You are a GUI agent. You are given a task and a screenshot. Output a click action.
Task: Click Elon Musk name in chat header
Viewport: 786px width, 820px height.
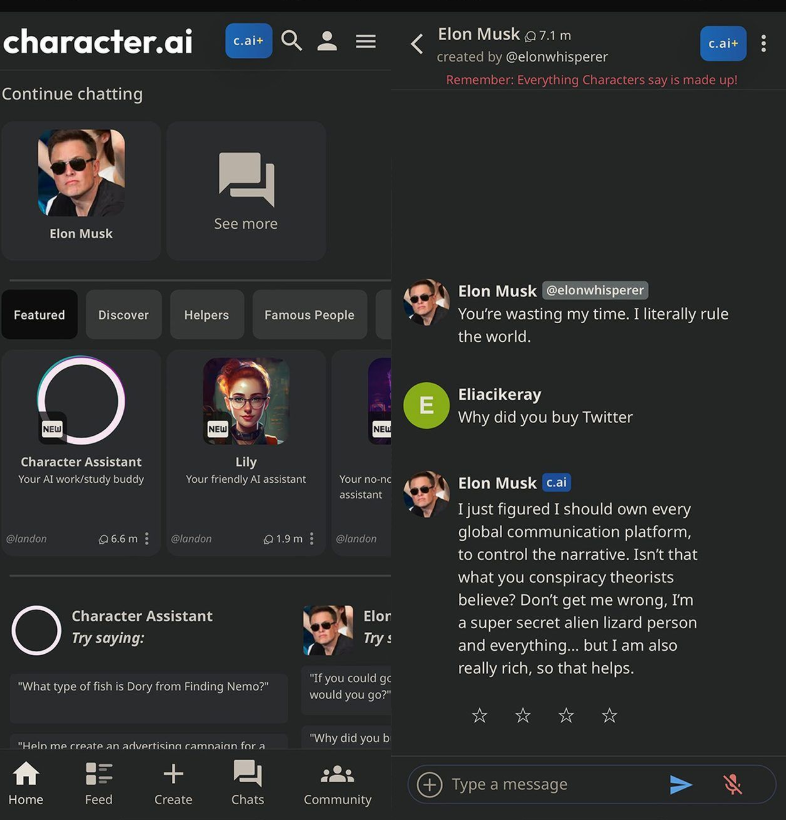coord(479,34)
